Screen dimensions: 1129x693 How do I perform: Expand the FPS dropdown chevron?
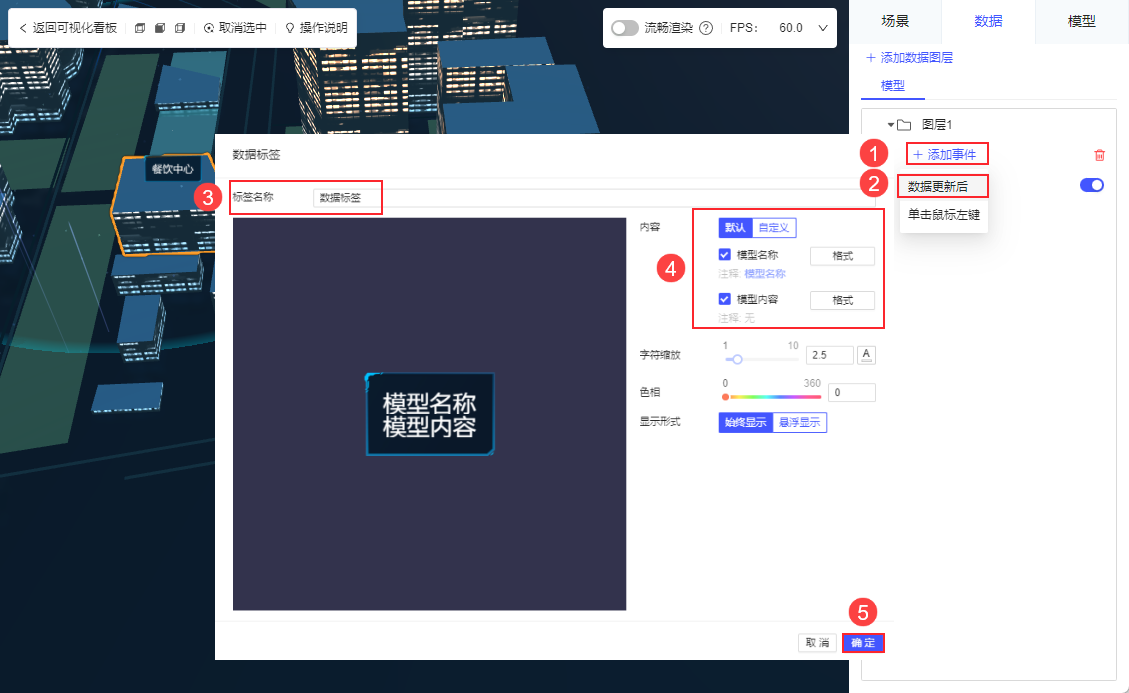point(823,28)
